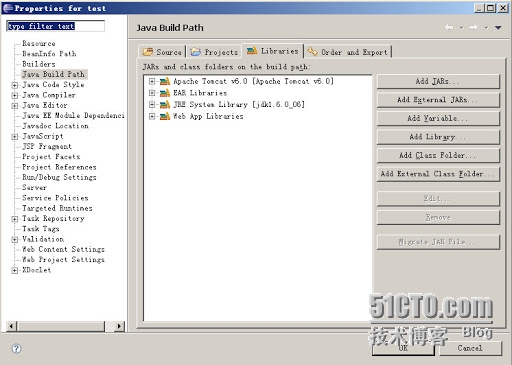Click the Cancel button
Viewport: 512px width, 365px height.
pyautogui.click(x=470, y=348)
